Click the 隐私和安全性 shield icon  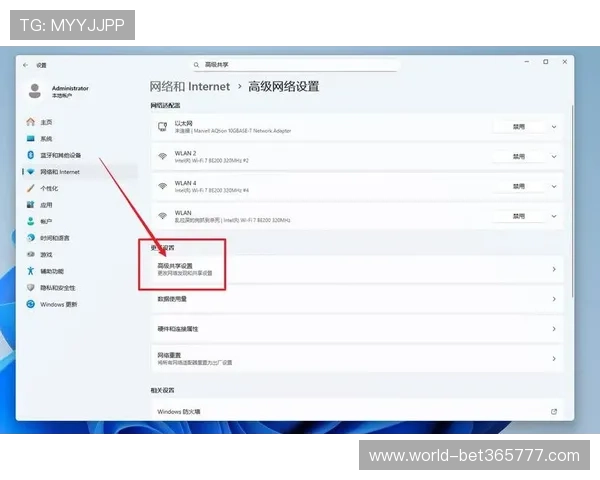pos(31,287)
